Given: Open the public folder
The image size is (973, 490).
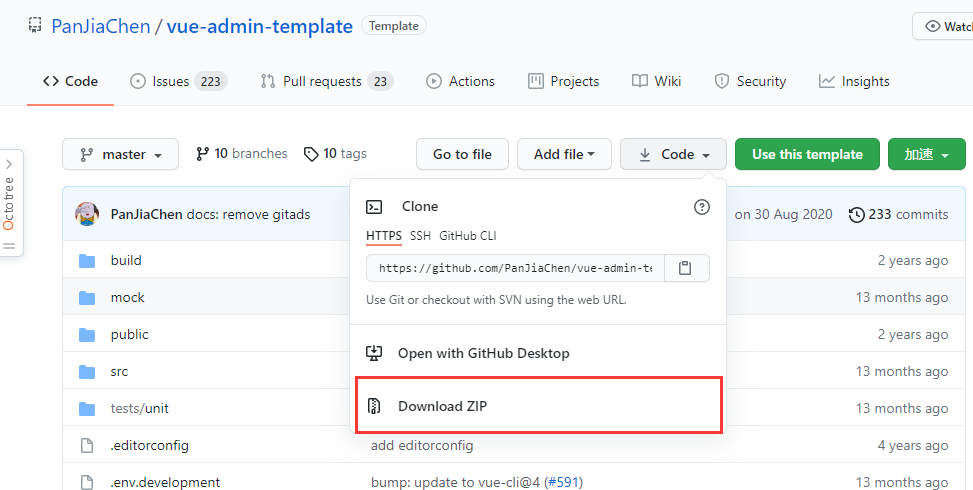Looking at the screenshot, I should click(x=130, y=334).
